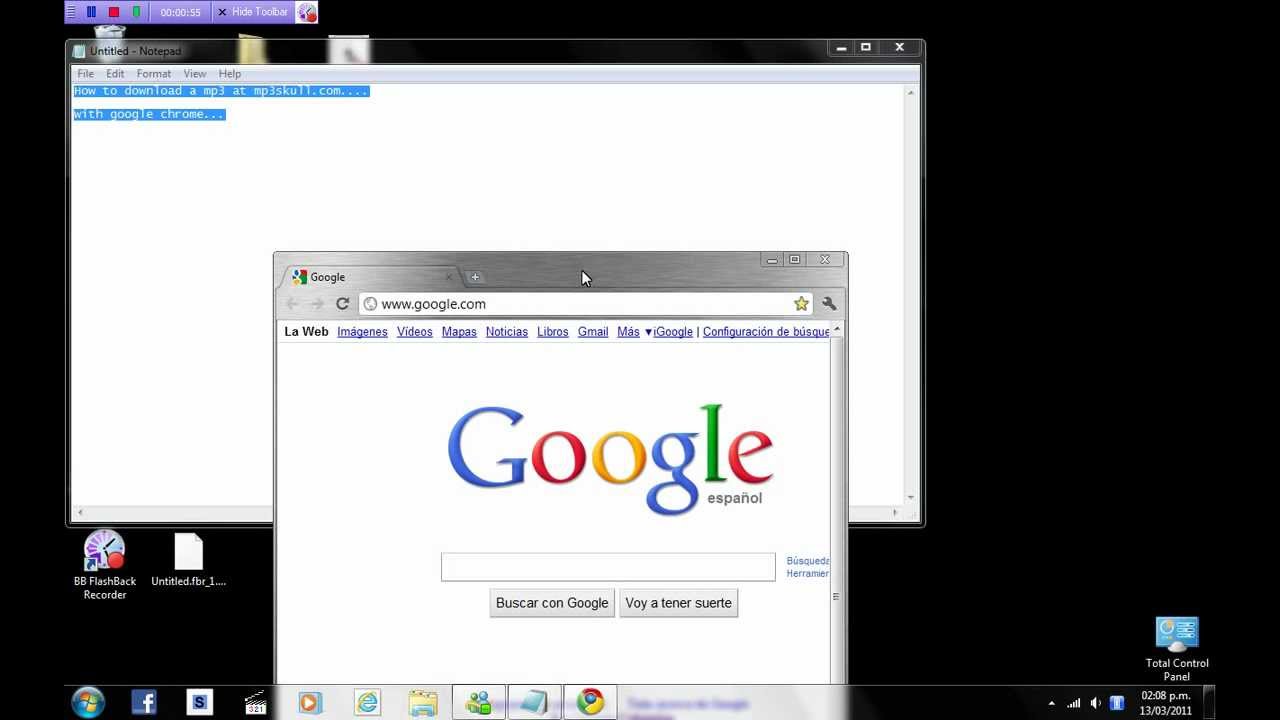Click the Windows Live Messenger taskbar icon
This screenshot has height=720, width=1280.
(x=479, y=703)
